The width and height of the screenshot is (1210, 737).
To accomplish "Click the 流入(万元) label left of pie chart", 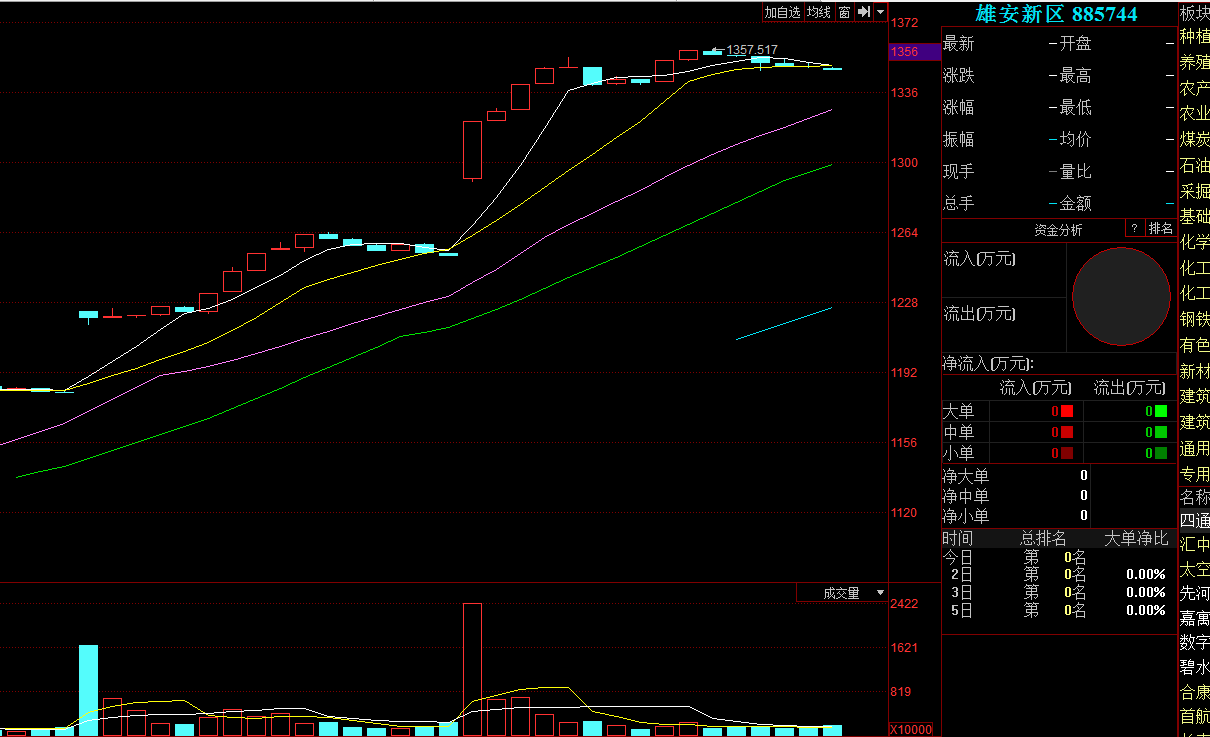I will tap(979, 259).
